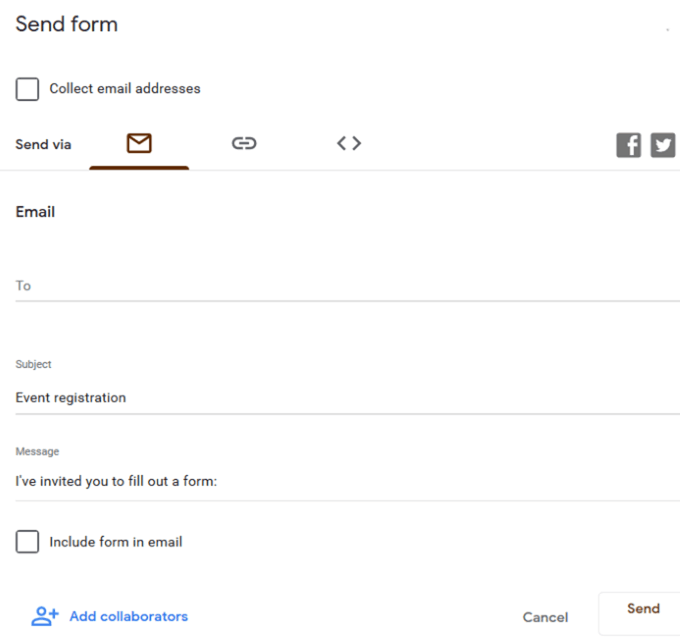Select the email envelope send option
Viewport: 680px width, 643px height.
[139, 144]
